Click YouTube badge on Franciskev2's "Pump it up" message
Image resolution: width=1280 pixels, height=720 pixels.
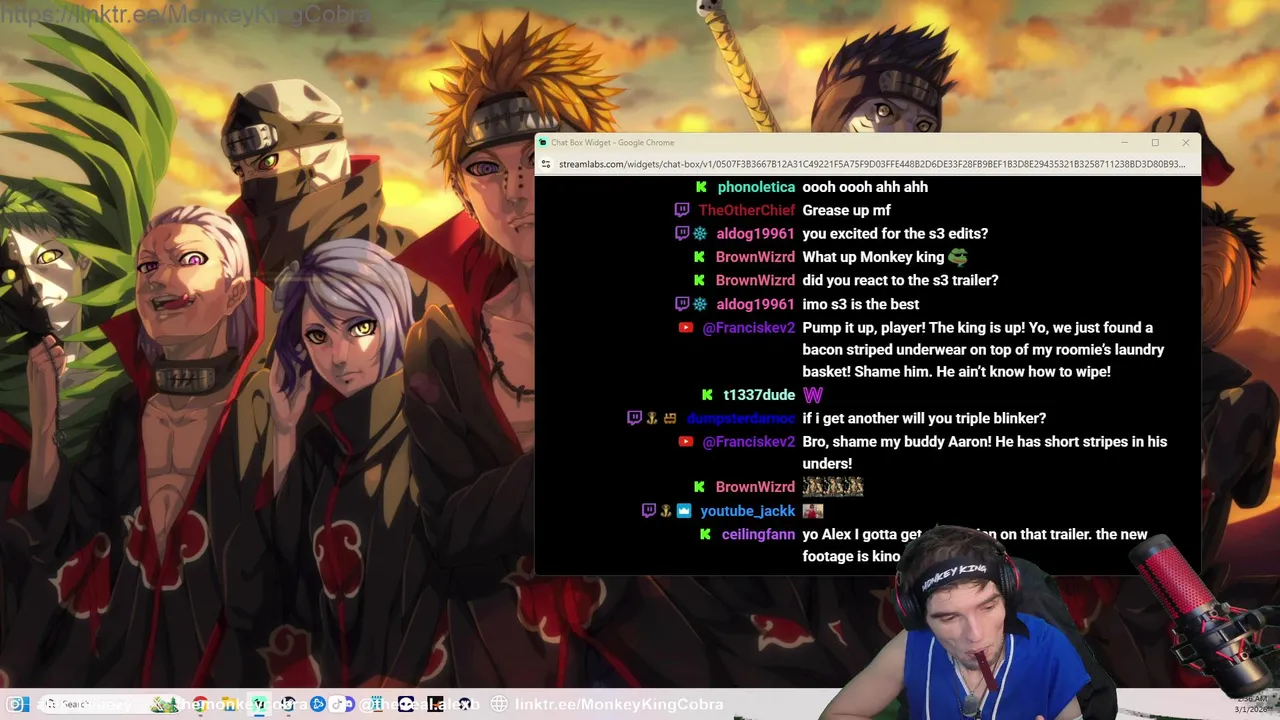686,327
